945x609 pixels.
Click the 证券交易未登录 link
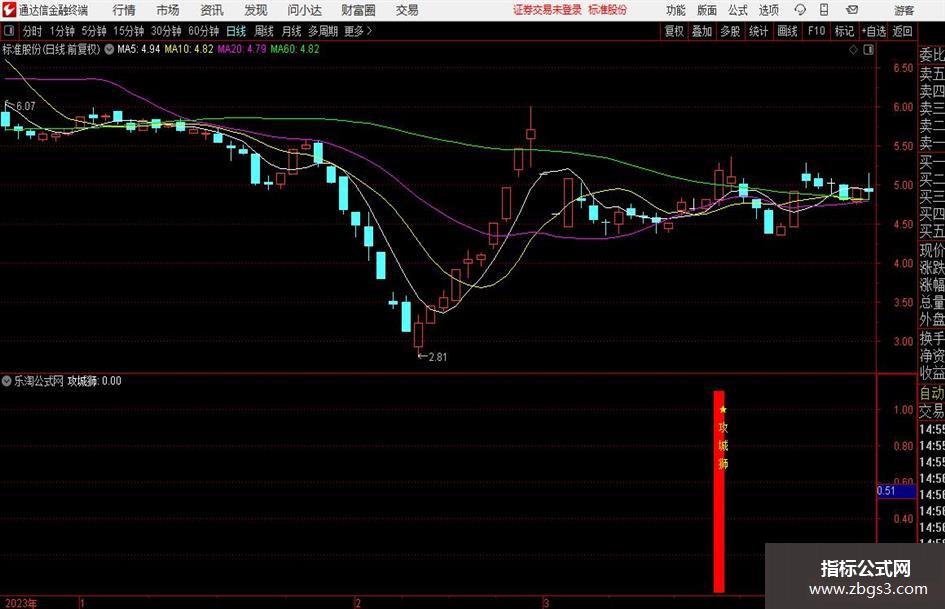pos(547,10)
